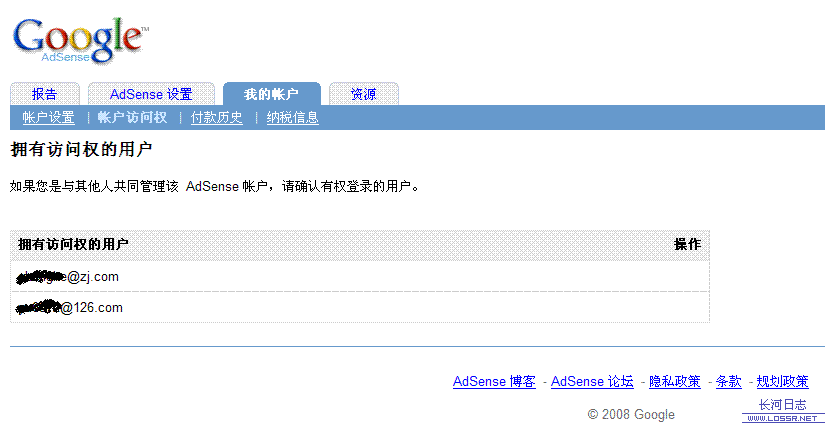
Task: Select the 我的帐户 tab
Action: point(271,94)
